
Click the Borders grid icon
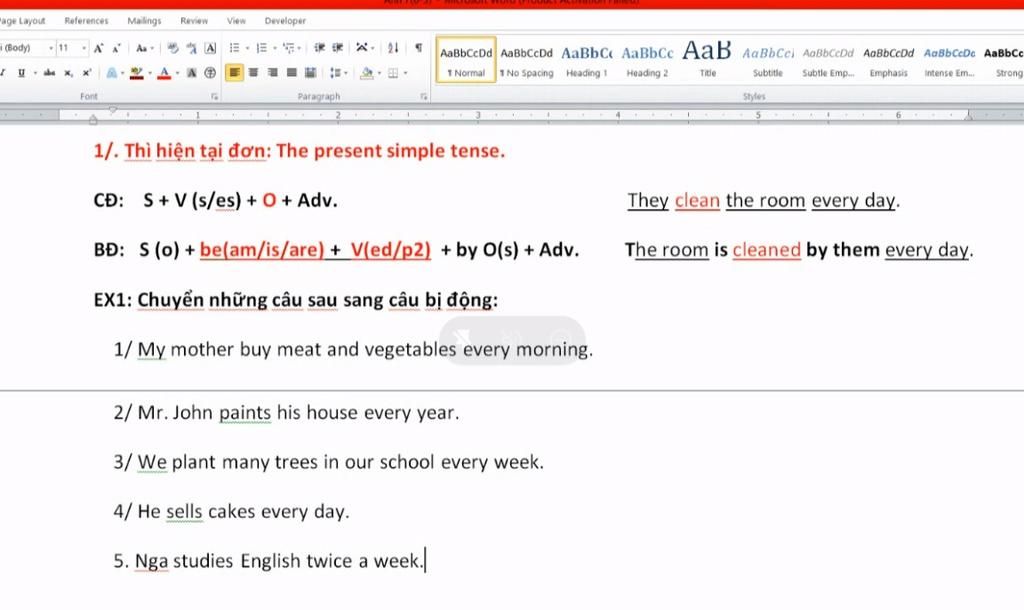point(393,73)
